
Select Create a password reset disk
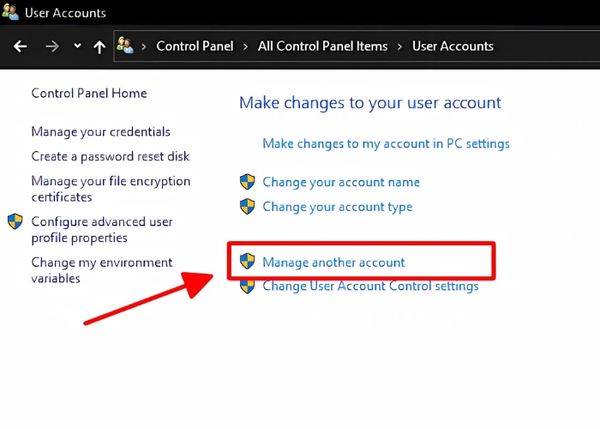(x=110, y=156)
